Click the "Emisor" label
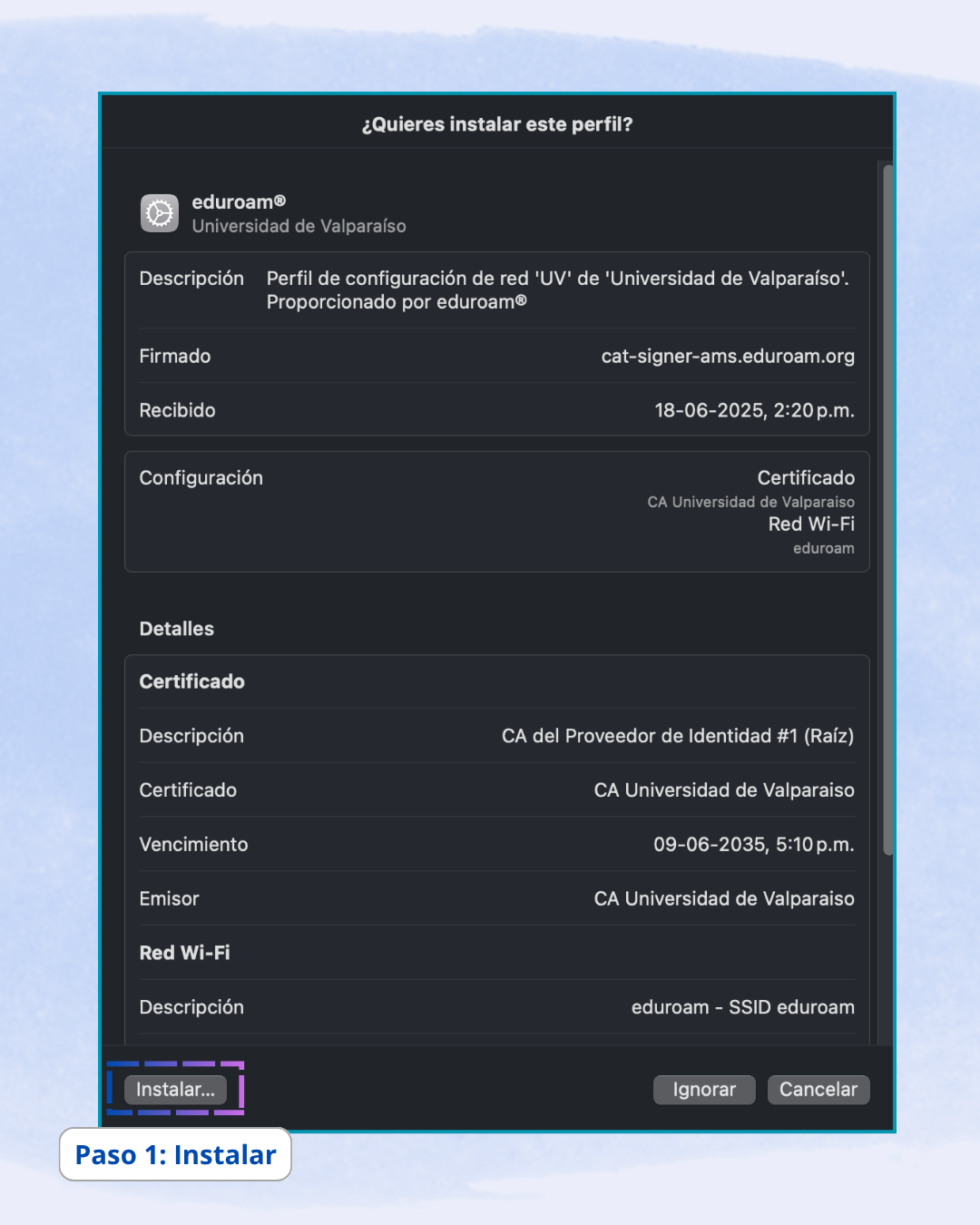 [x=170, y=899]
